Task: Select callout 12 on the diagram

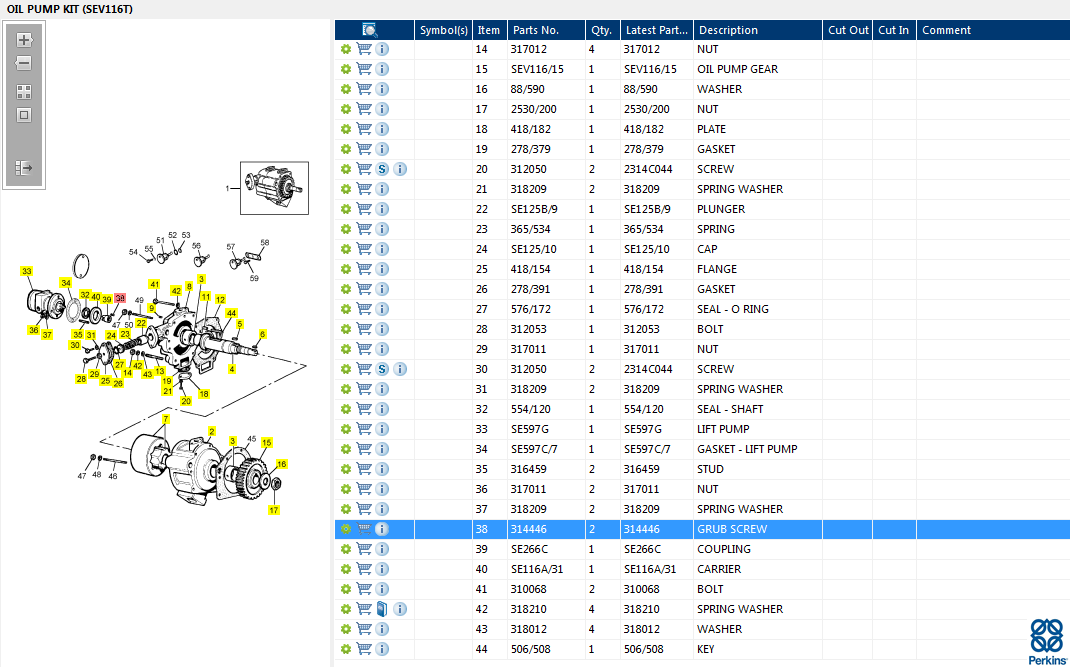Action: pyautogui.click(x=220, y=300)
